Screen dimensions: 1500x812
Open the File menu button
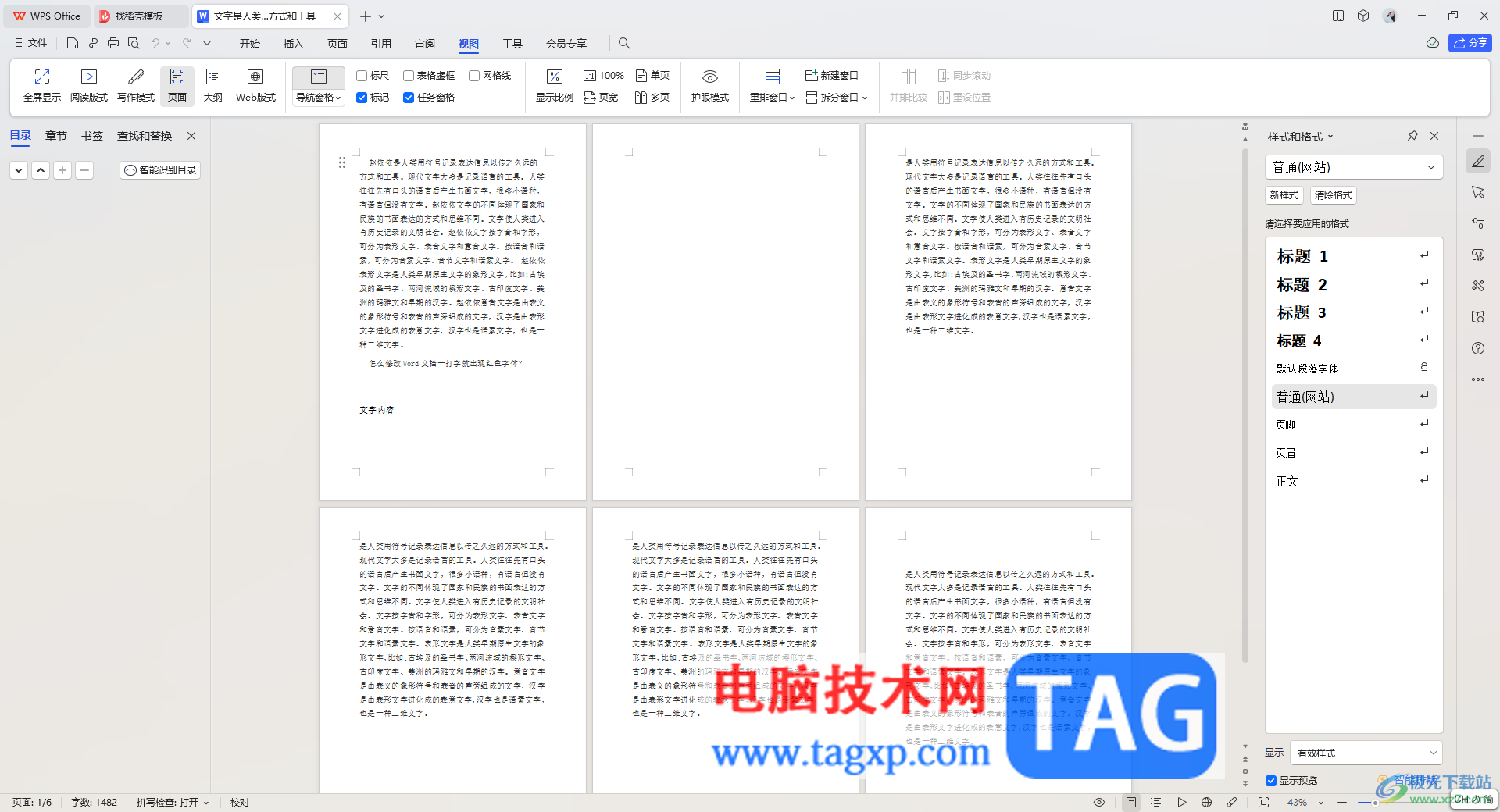point(31,43)
